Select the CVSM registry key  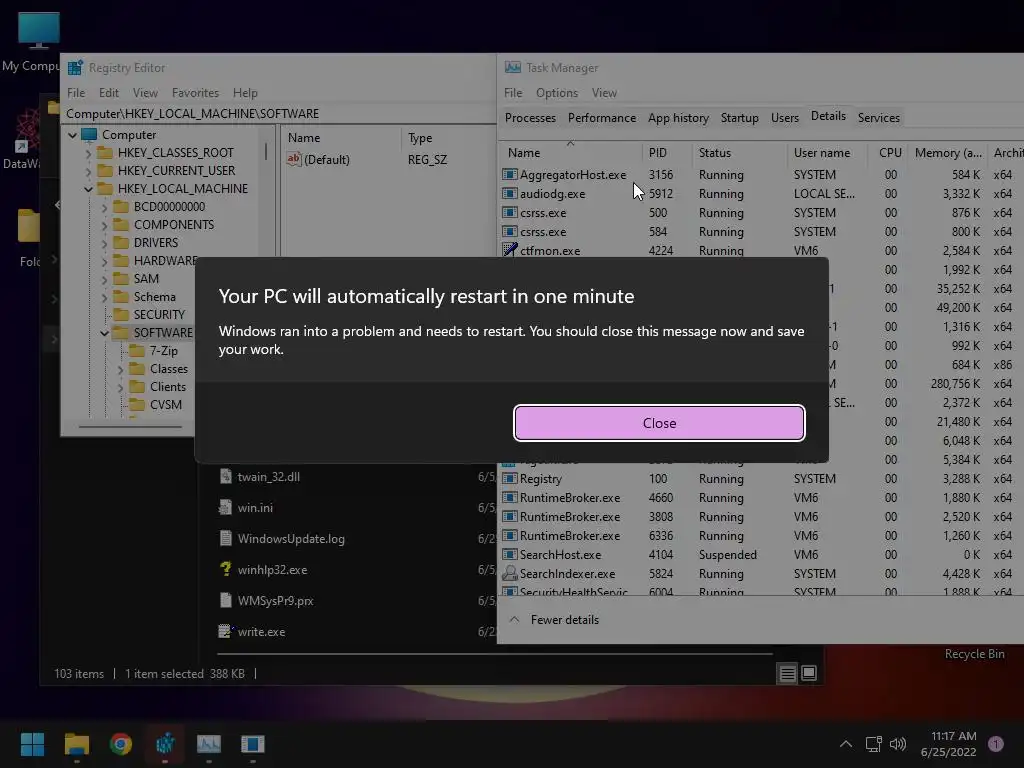point(166,405)
